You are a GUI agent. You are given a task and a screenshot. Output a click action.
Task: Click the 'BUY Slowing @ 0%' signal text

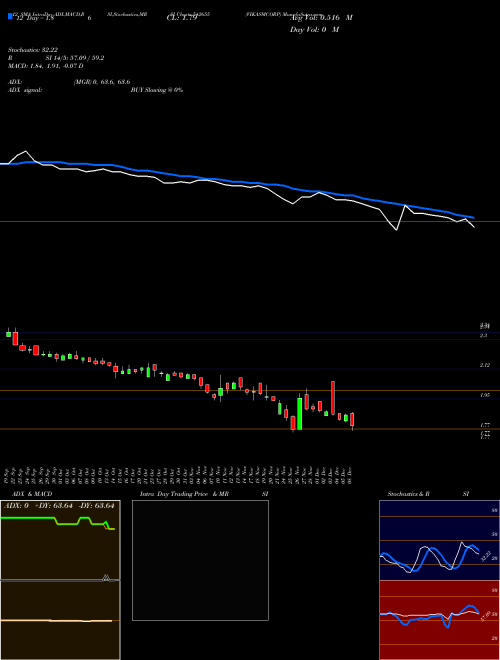coord(157,90)
